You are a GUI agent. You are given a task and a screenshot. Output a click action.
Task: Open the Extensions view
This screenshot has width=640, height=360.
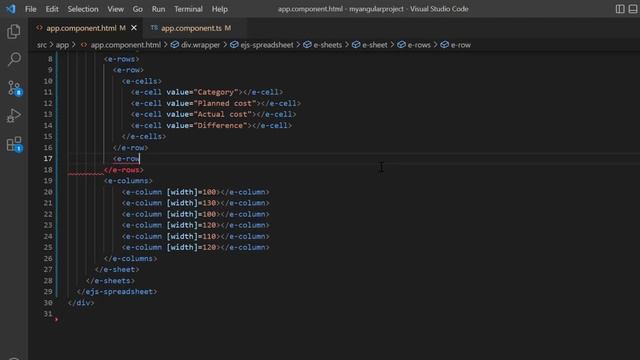click(x=14, y=144)
